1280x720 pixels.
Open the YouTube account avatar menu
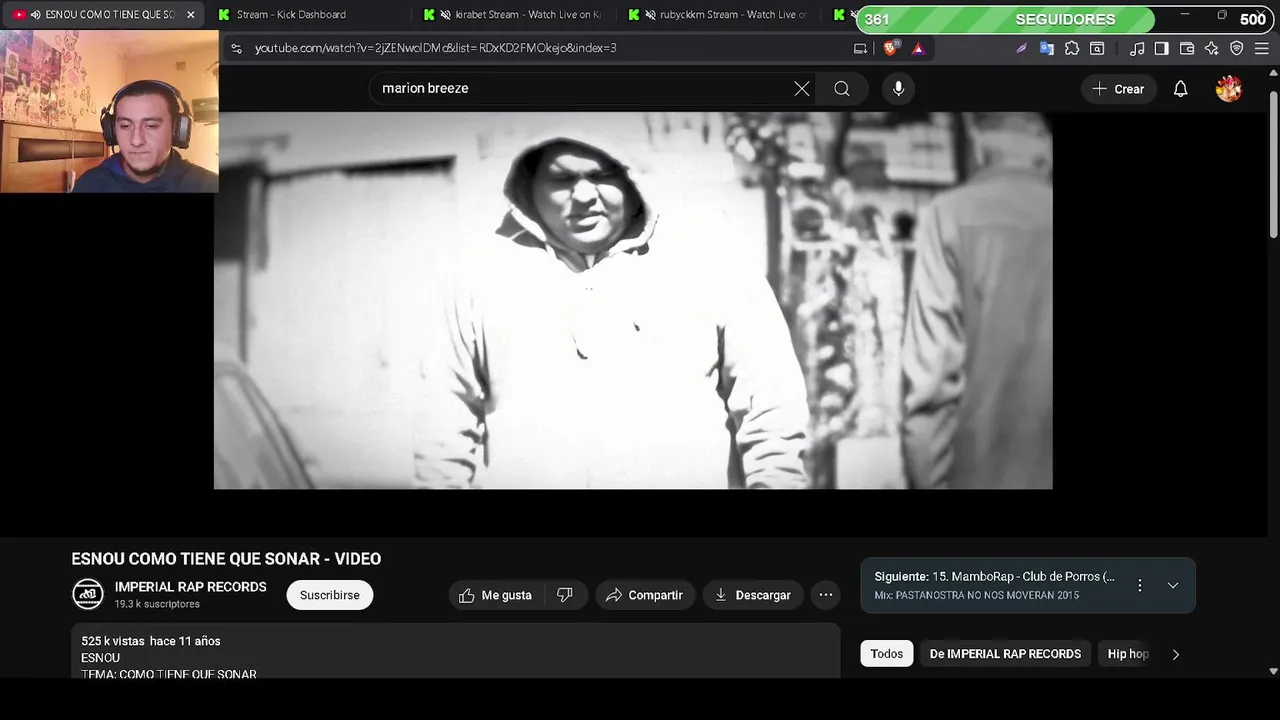(1229, 89)
